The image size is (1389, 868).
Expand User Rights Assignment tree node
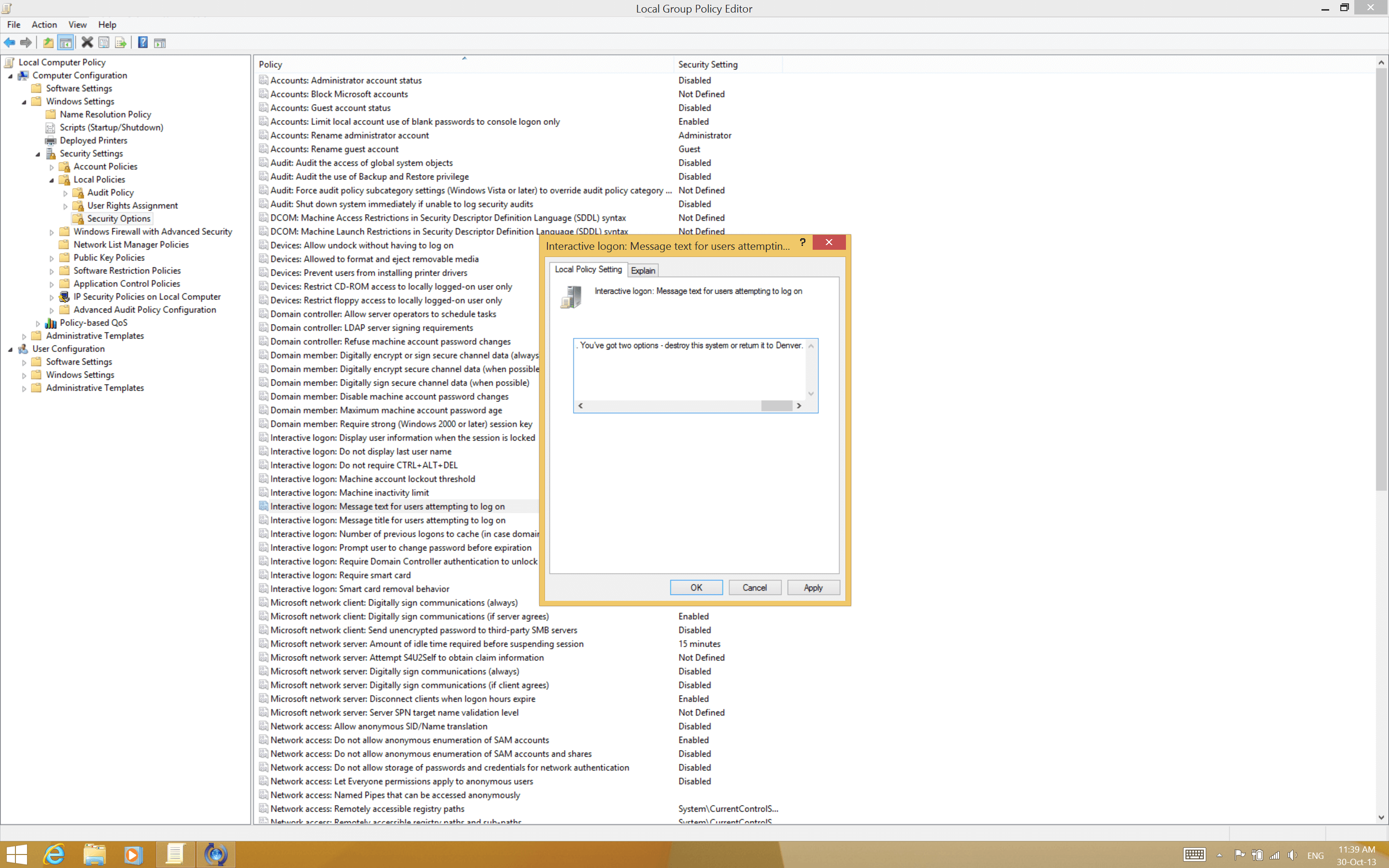66,206
